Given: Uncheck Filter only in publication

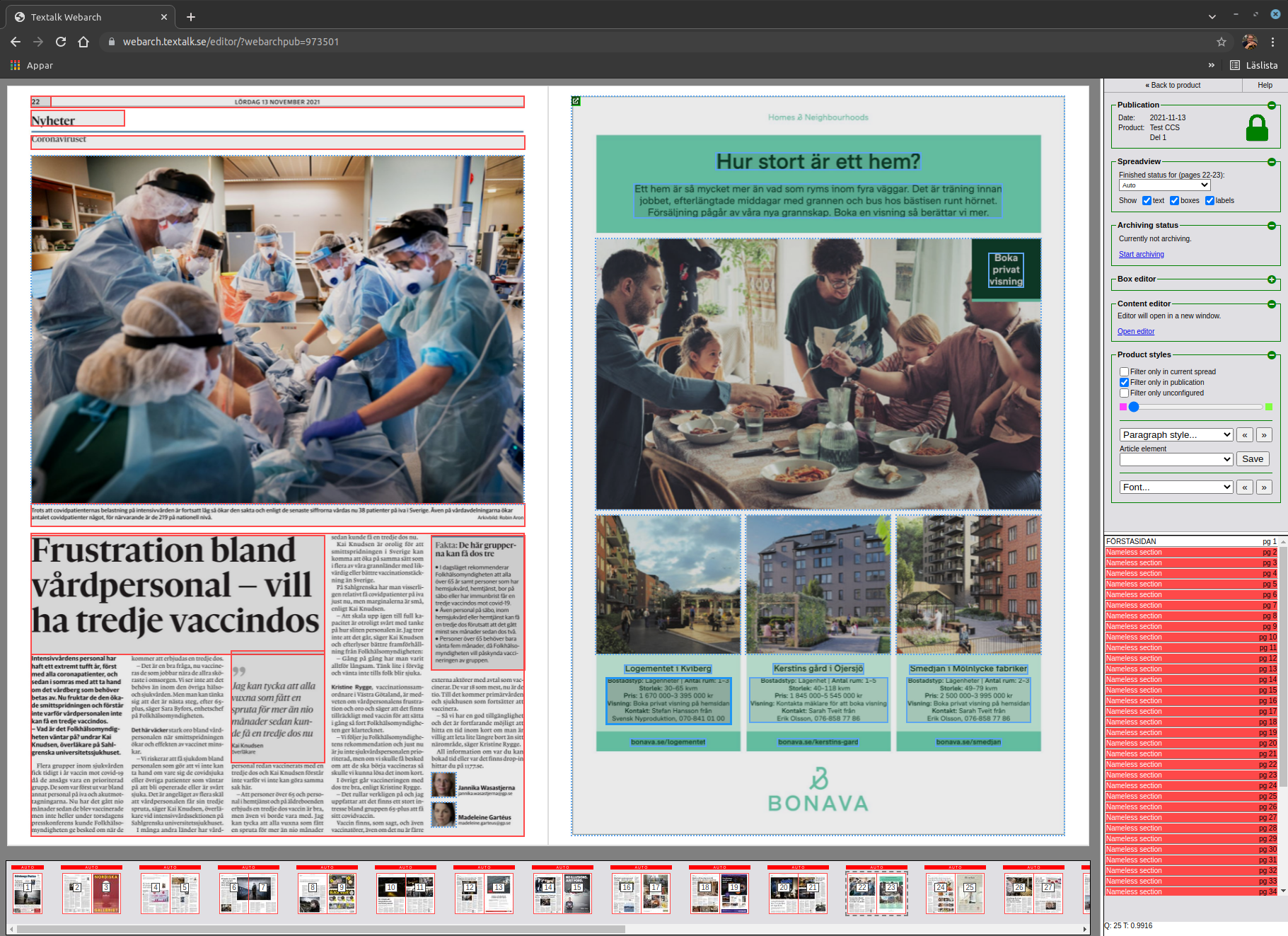Looking at the screenshot, I should click(1124, 383).
